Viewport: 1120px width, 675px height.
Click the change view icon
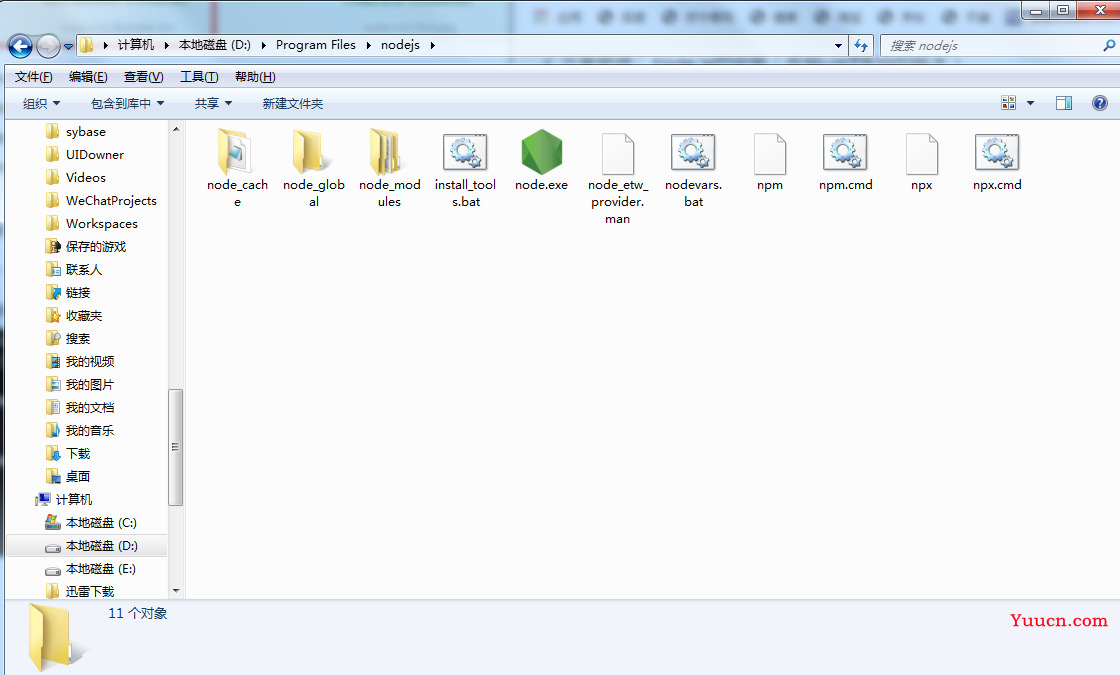pos(1008,104)
